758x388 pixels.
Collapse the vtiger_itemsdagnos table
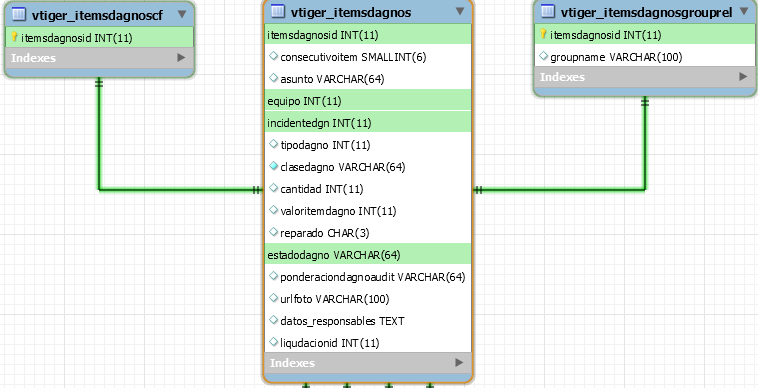[x=460, y=11]
